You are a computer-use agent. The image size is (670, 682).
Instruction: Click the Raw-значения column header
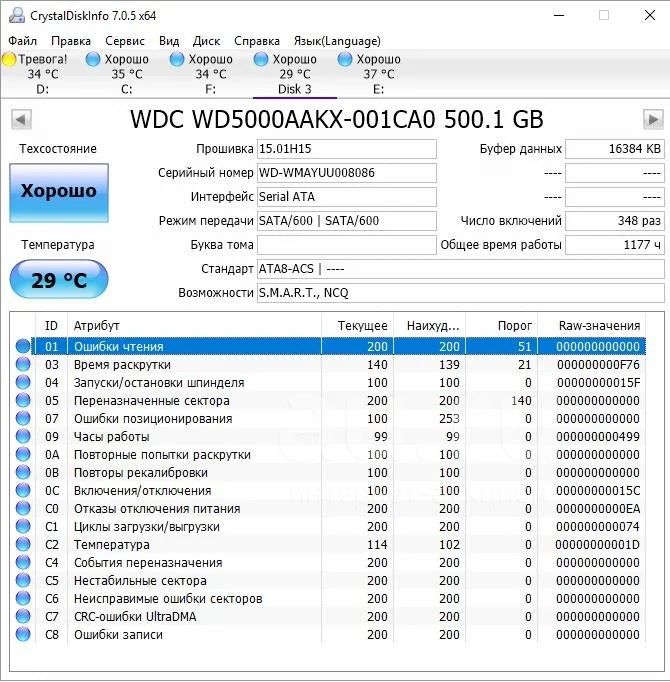coord(592,325)
